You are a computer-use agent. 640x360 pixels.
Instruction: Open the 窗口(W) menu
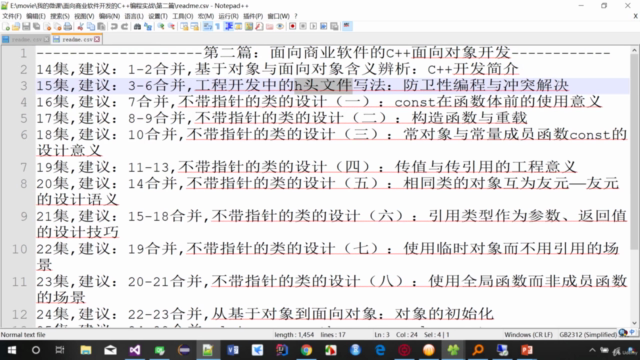click(x=278, y=16)
